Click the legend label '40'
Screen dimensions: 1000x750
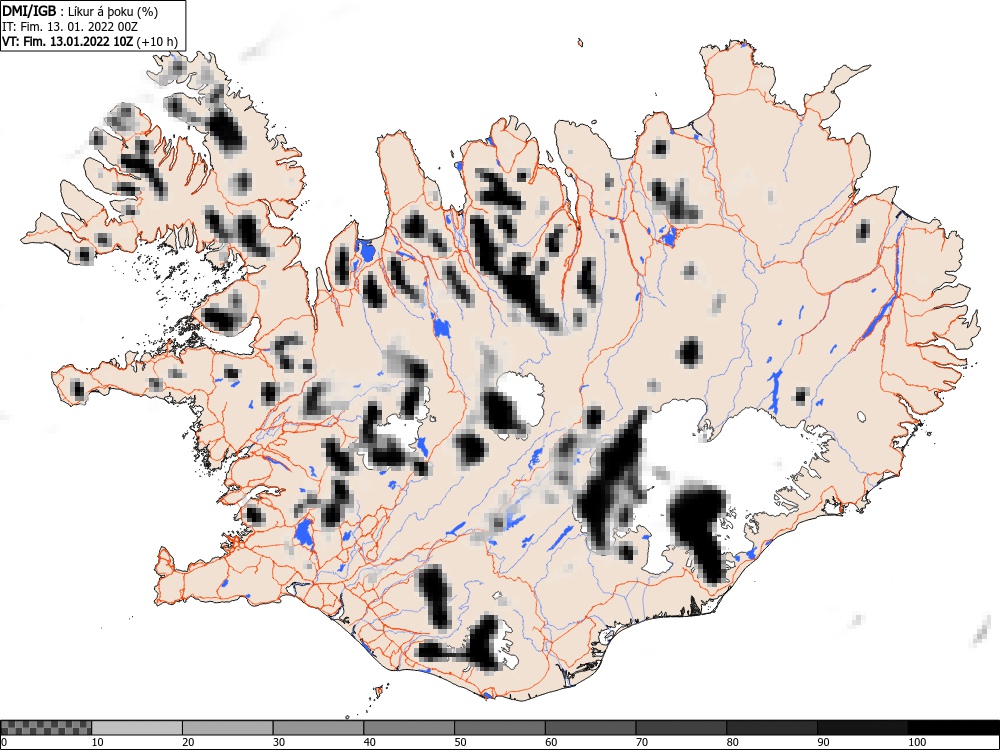coord(369,742)
